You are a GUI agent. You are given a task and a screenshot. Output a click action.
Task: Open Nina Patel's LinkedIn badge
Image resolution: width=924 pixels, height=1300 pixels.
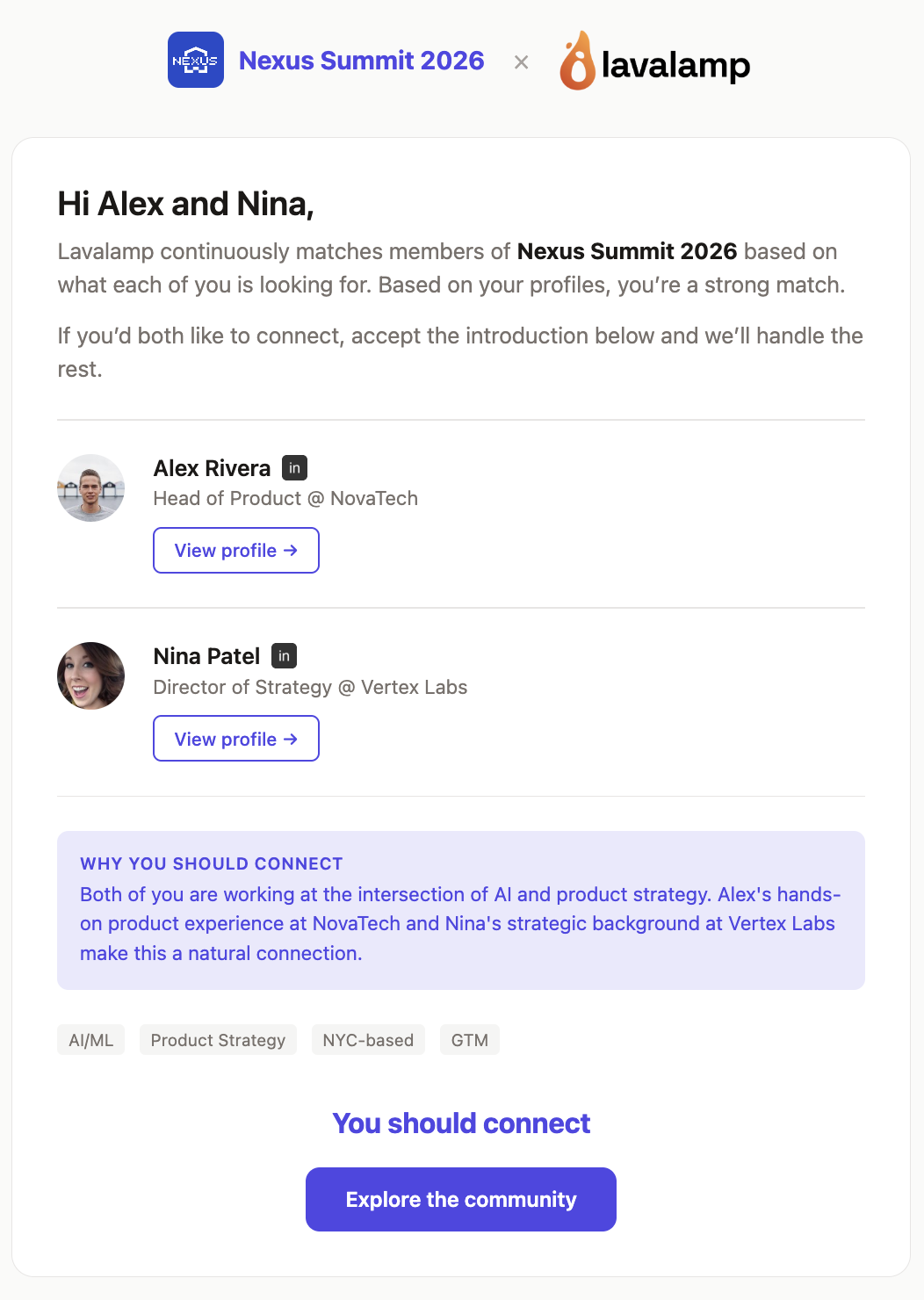click(x=283, y=655)
